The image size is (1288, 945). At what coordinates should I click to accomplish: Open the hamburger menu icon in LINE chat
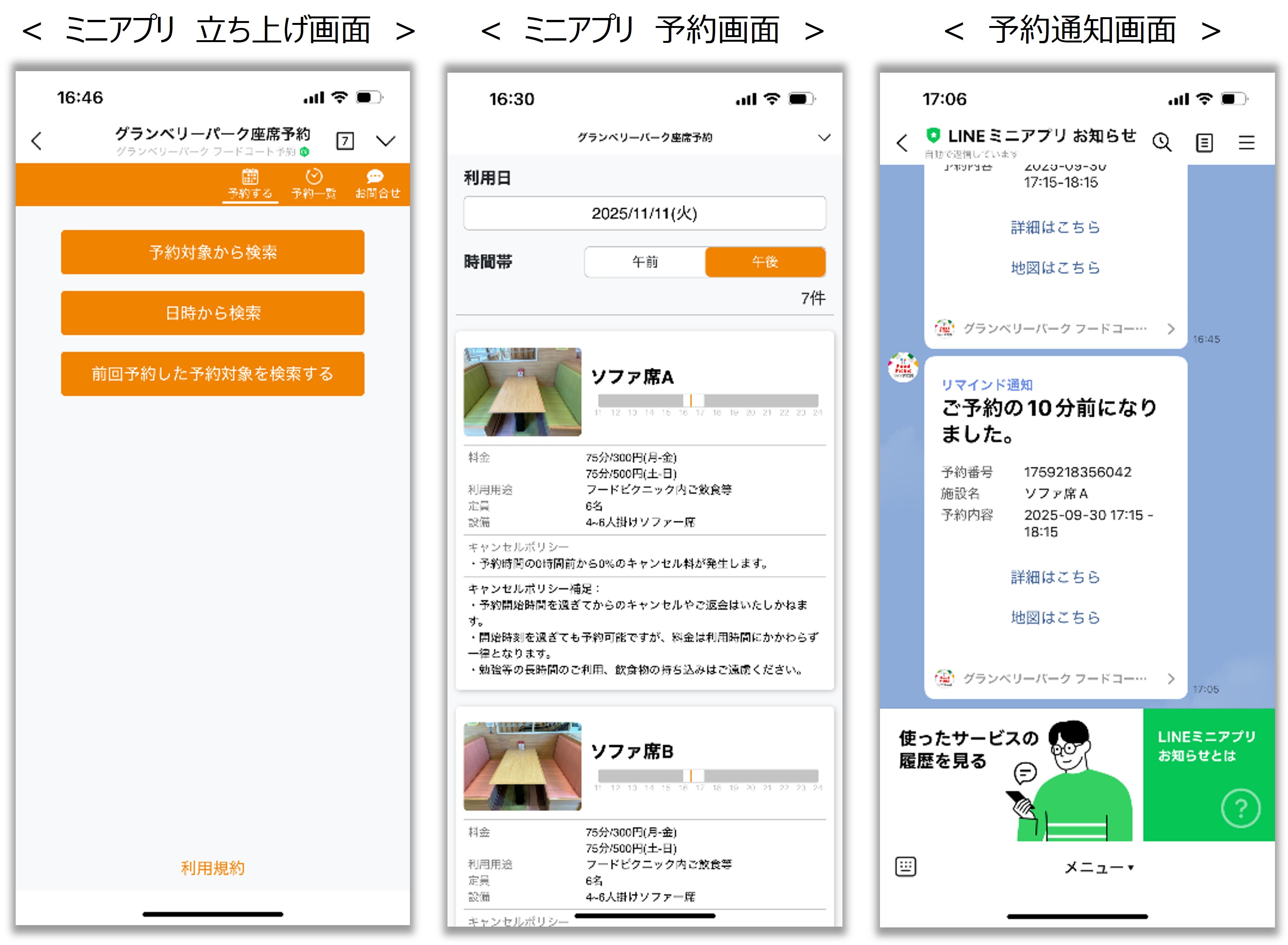(1246, 142)
